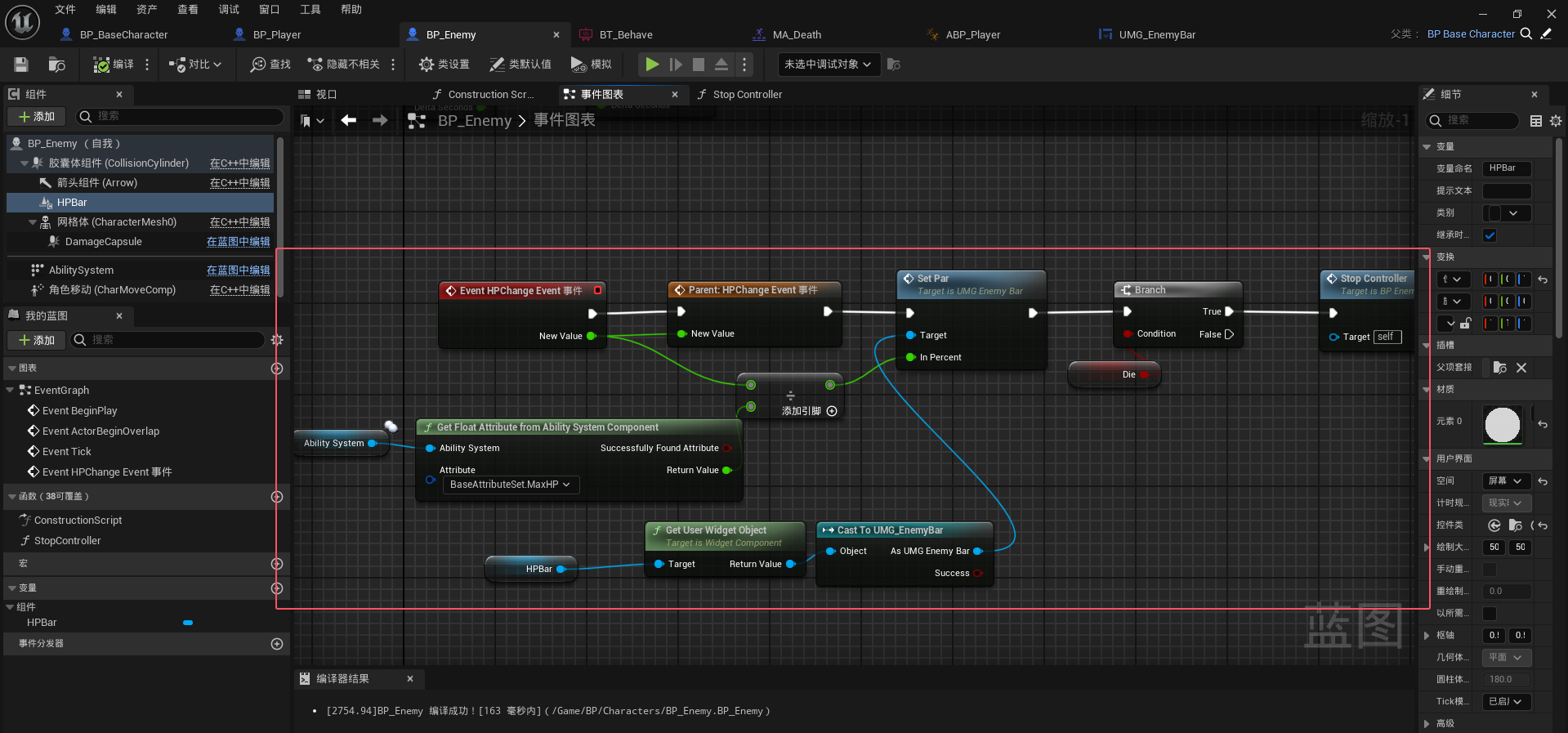Add a new macro with plus icon

277,564
